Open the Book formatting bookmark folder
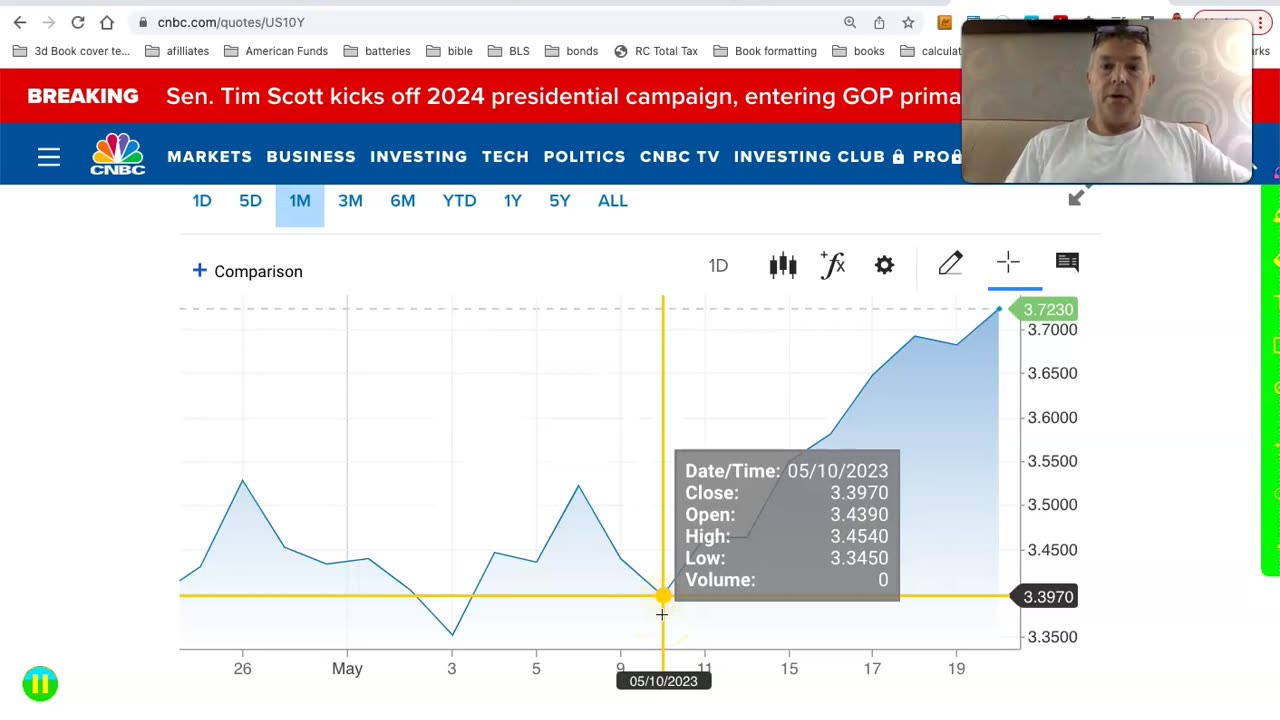 (765, 51)
